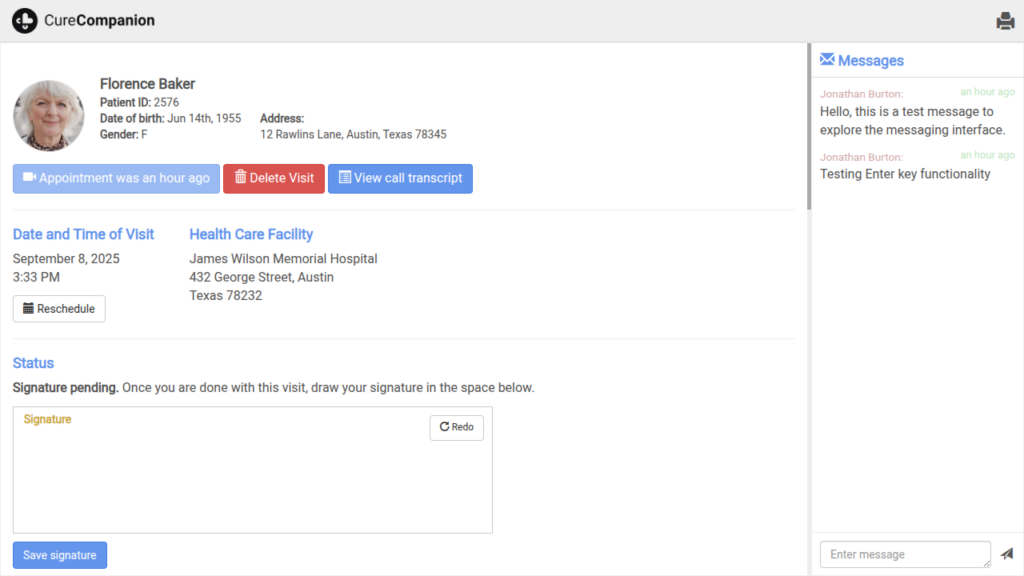This screenshot has height=576, width=1024.
Task: Click the message box resize handle
Action: (986, 563)
